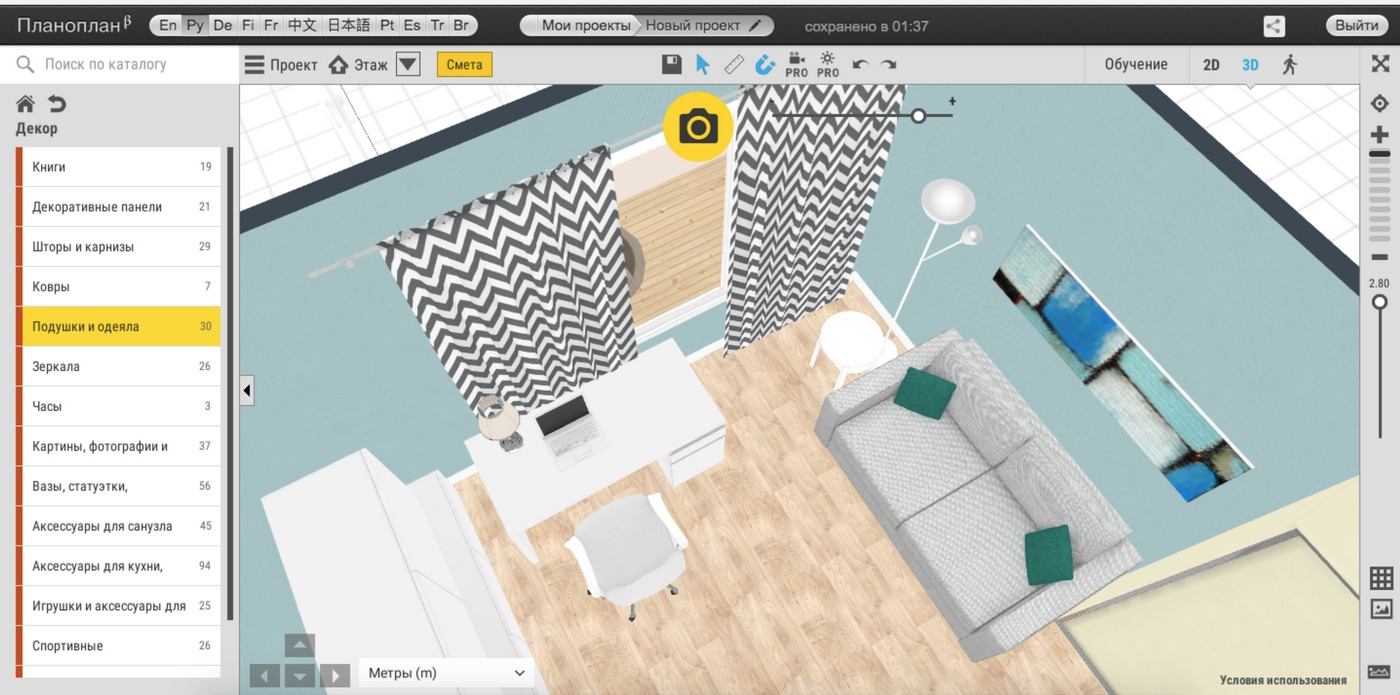Click the redo arrow icon
Screen dimensions: 1400x695
coord(888,65)
